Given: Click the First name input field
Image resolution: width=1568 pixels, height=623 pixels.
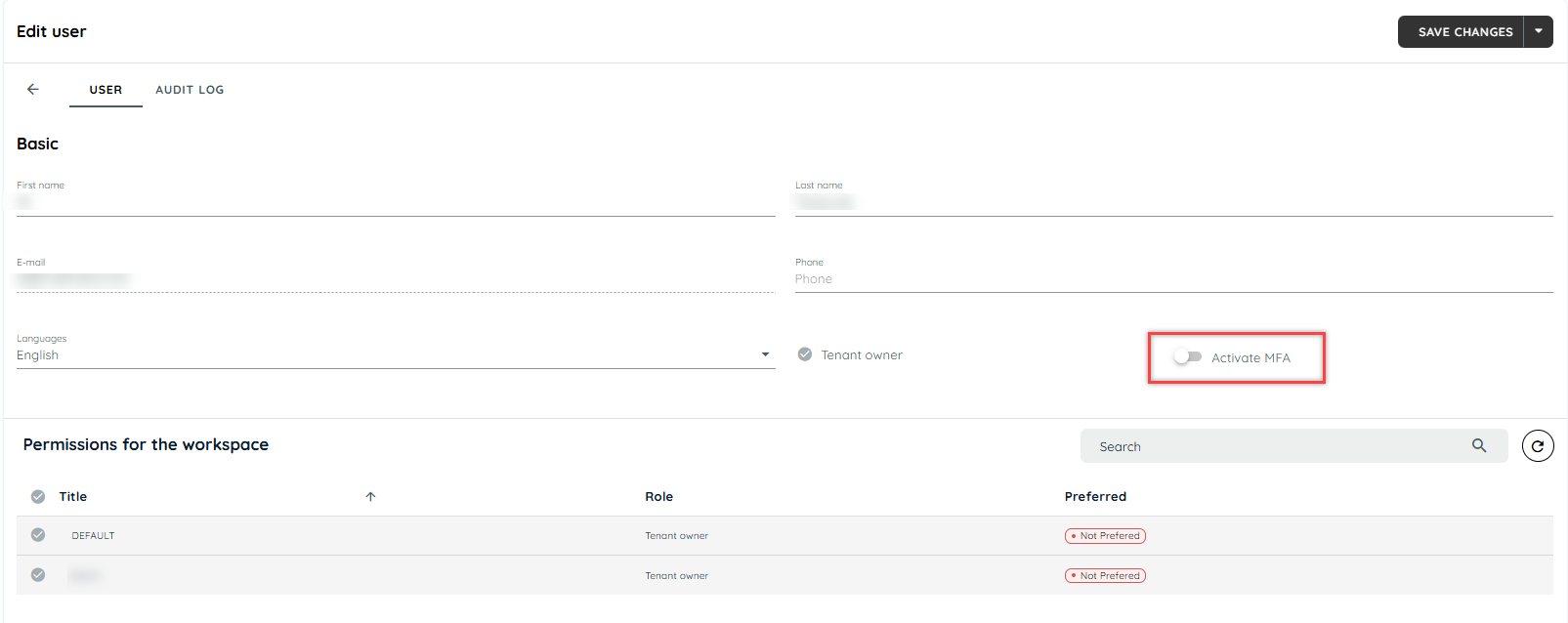Looking at the screenshot, I should tap(396, 202).
